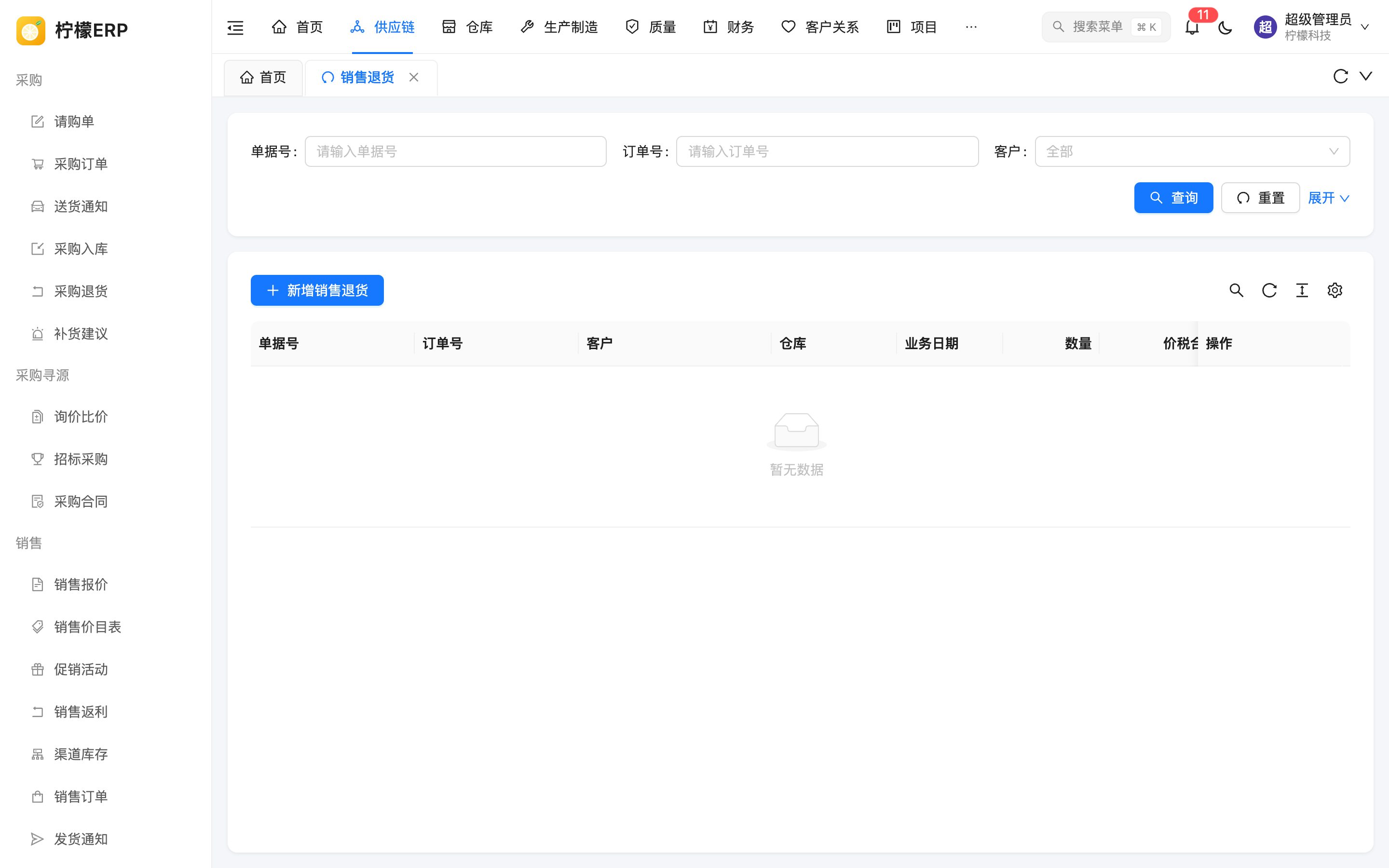Open the notifications bell icon
The width and height of the screenshot is (1389, 868).
click(1192, 27)
